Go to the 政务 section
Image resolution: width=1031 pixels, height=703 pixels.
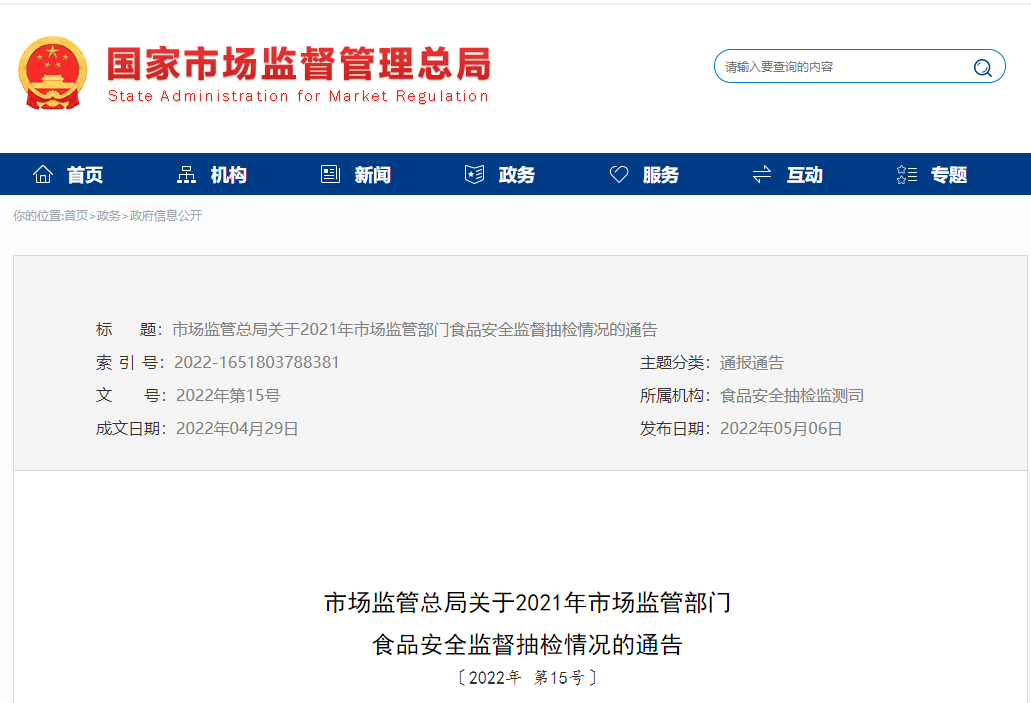point(517,175)
